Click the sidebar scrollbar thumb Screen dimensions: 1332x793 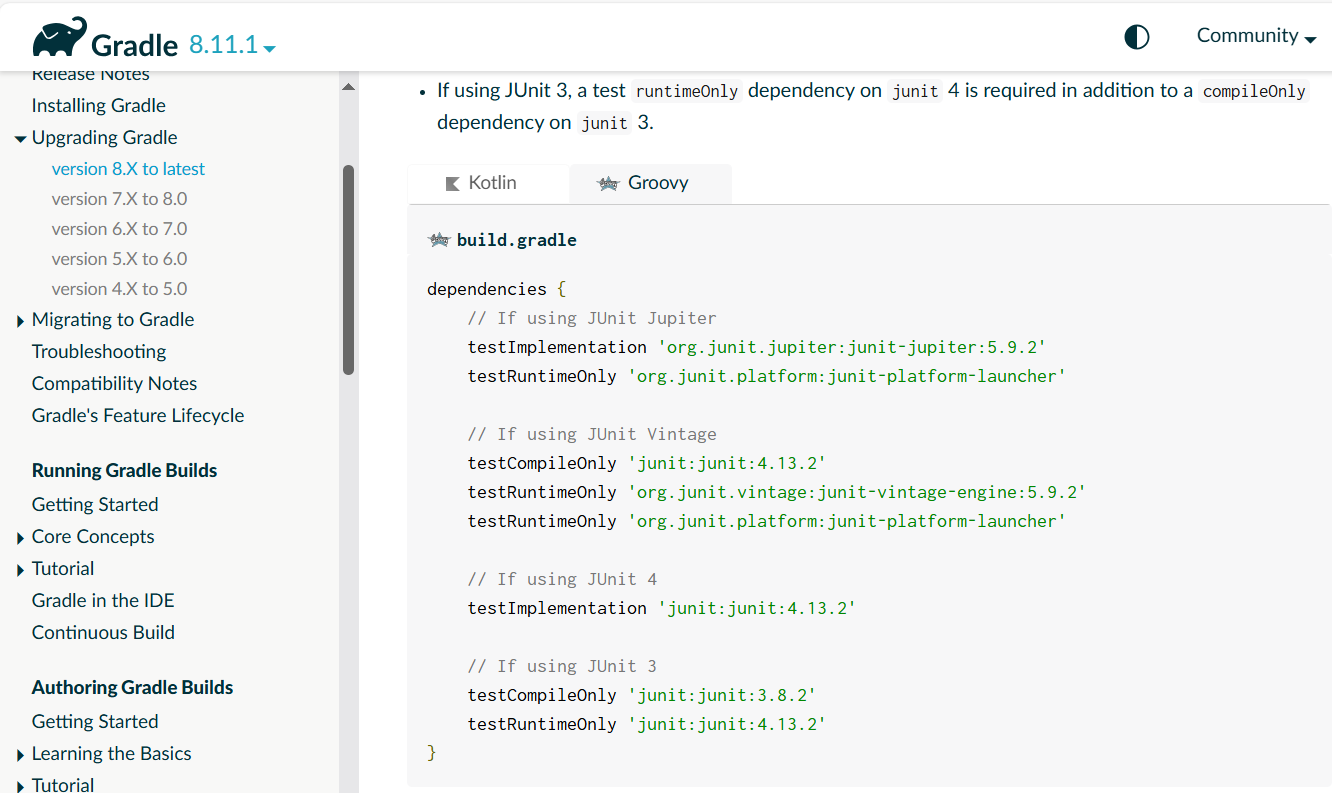pyautogui.click(x=348, y=270)
